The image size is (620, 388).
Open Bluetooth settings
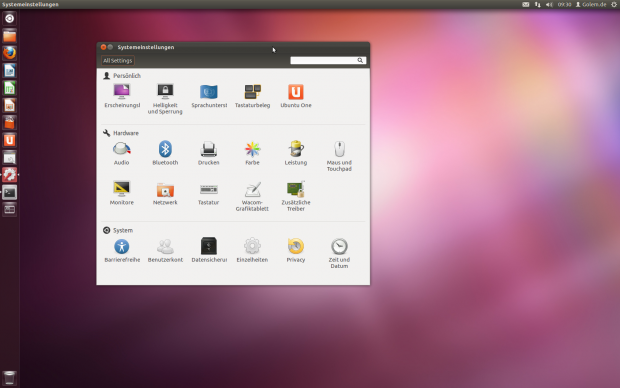[x=165, y=153]
